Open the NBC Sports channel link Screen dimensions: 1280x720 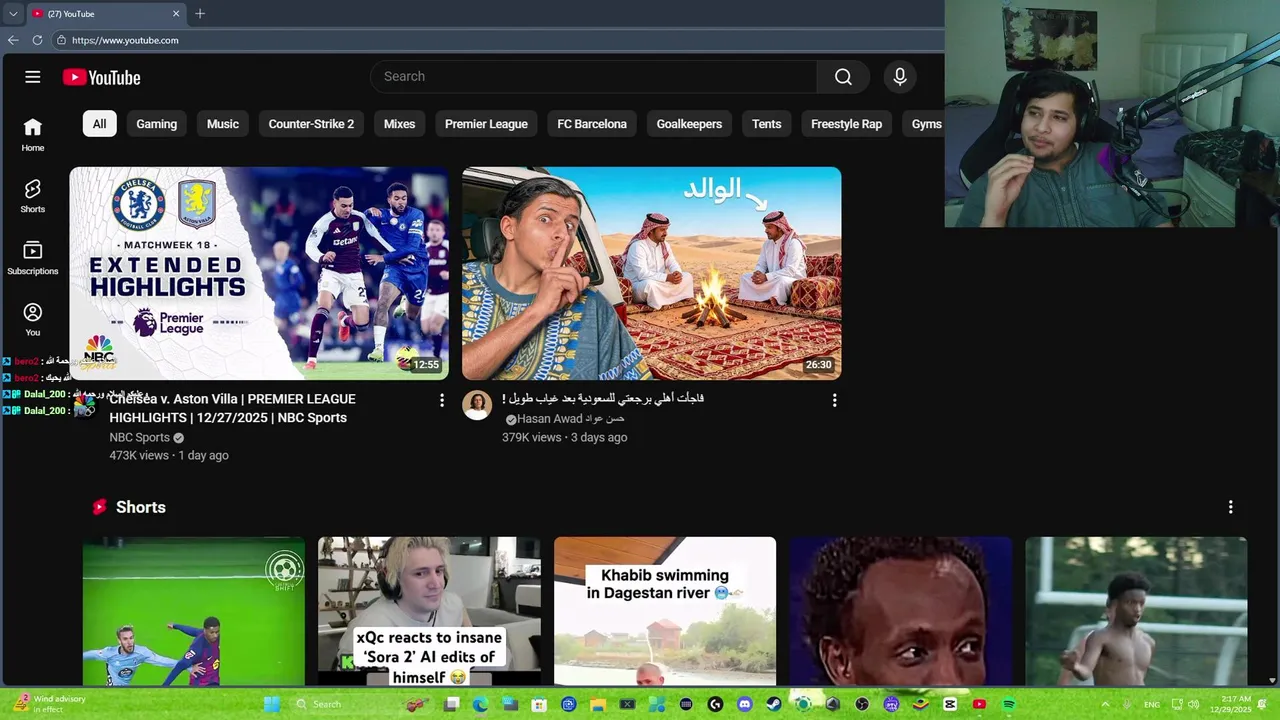point(139,437)
